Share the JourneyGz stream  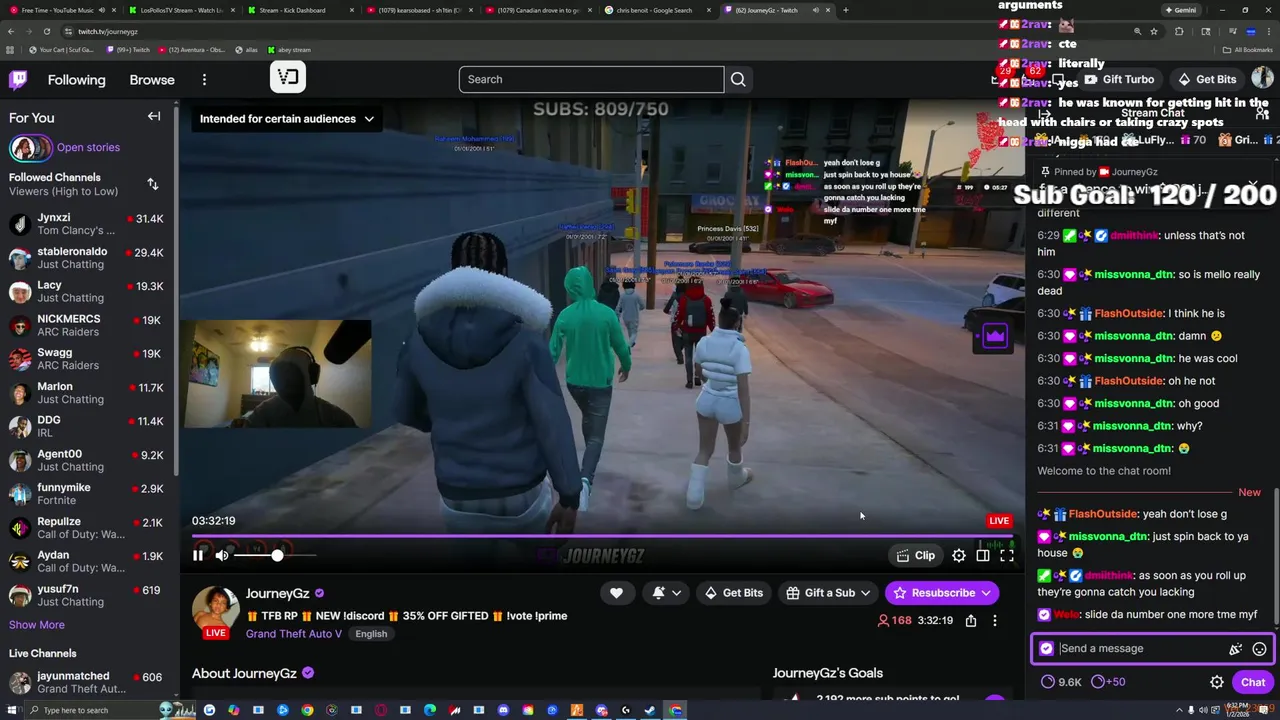coord(971,621)
